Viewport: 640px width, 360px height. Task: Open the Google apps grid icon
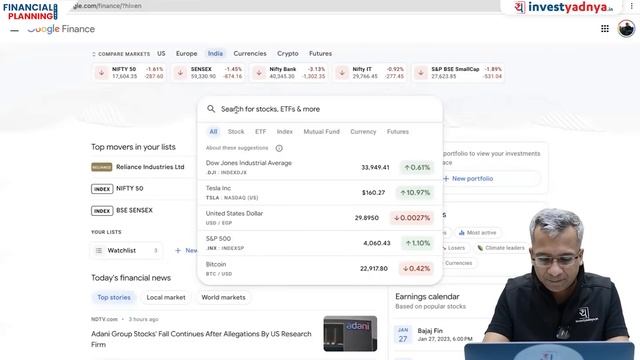pyautogui.click(x=605, y=29)
